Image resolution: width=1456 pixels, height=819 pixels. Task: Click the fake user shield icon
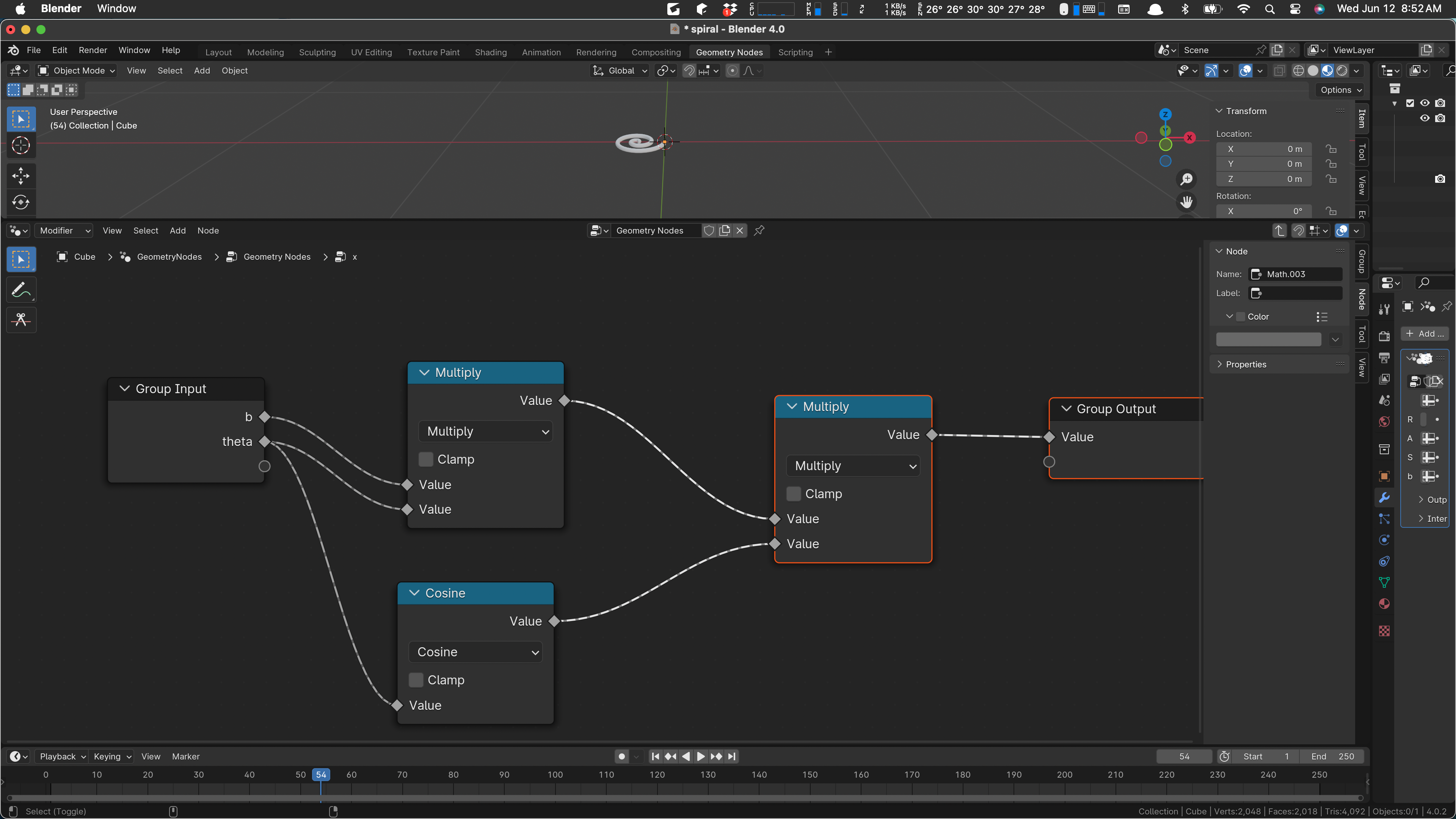point(709,231)
